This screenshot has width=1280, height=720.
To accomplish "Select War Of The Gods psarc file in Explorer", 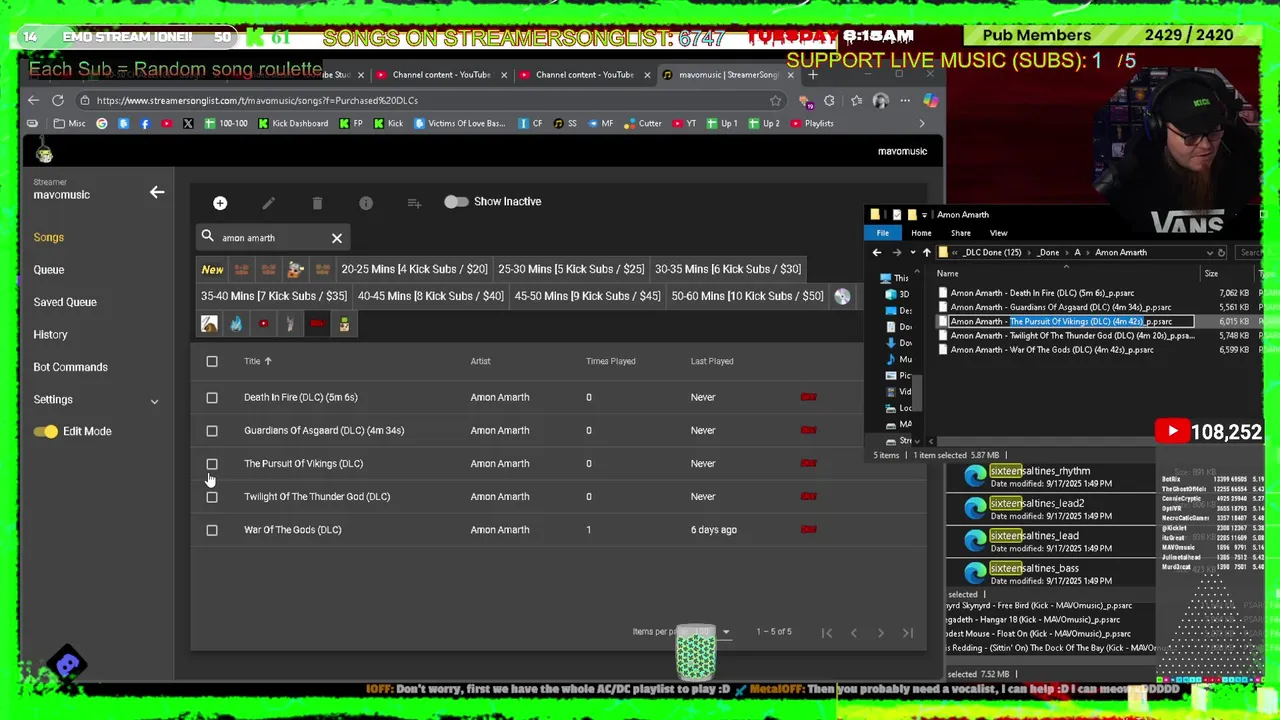I will [x=1052, y=350].
